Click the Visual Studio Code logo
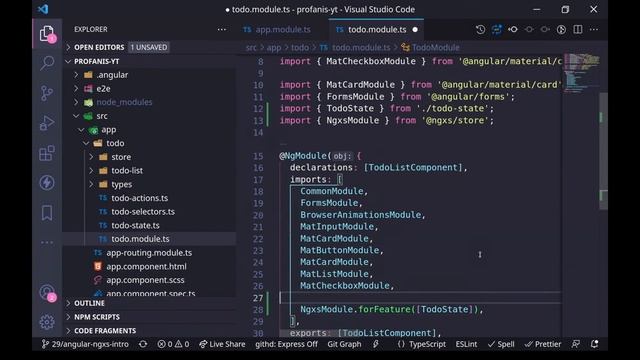640x360 pixels. (x=43, y=9)
